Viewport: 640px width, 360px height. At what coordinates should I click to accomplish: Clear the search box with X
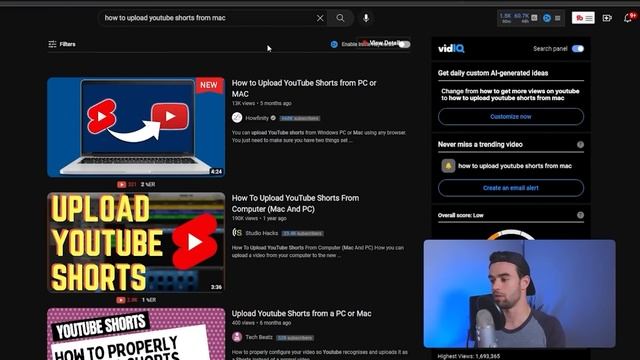[x=320, y=18]
